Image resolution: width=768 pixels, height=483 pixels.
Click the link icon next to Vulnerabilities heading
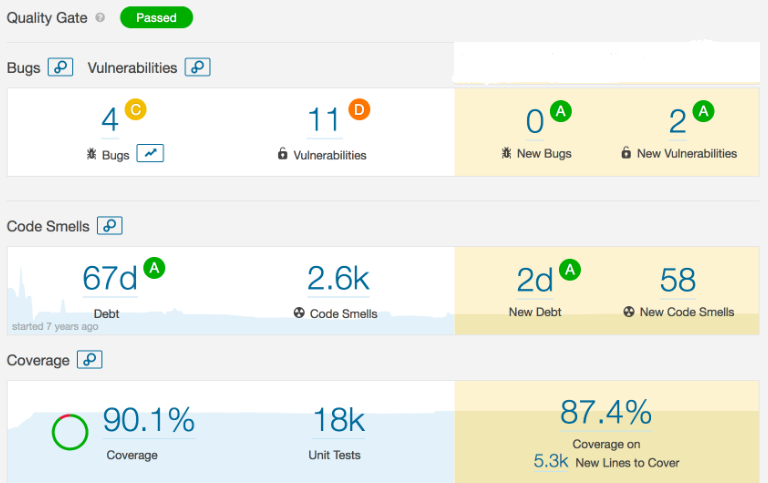tap(198, 68)
